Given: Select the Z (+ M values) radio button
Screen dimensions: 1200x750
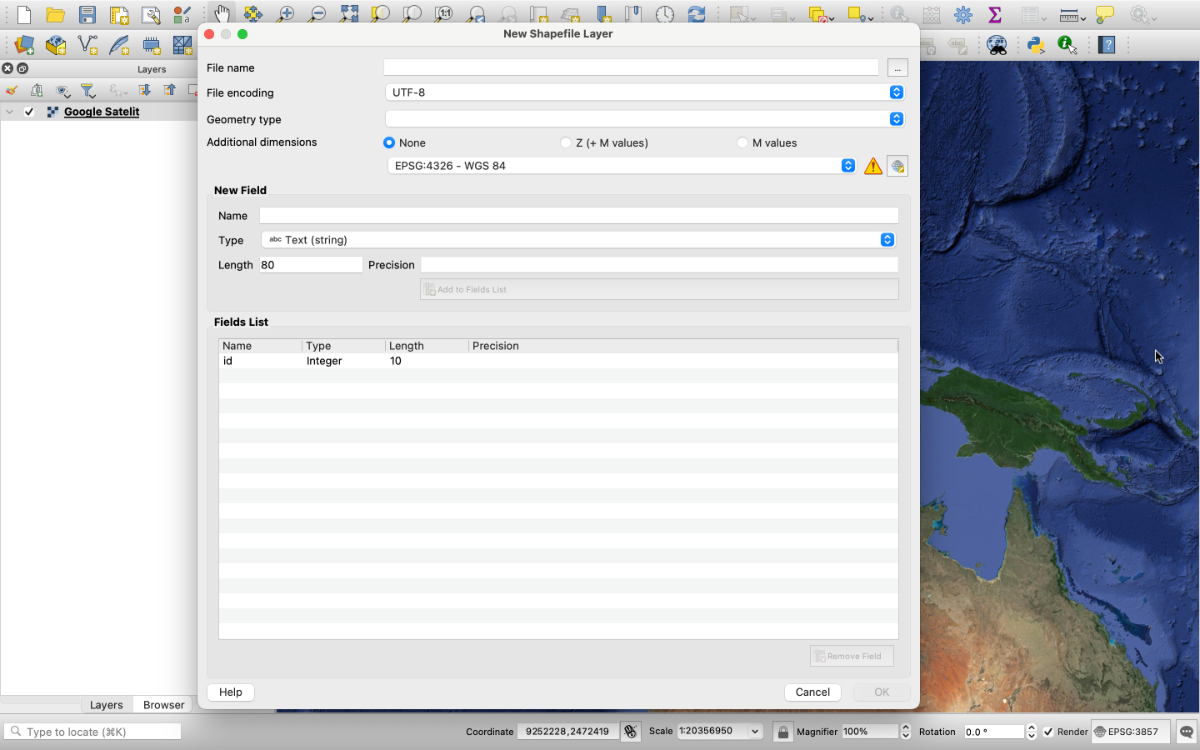Looking at the screenshot, I should 566,143.
